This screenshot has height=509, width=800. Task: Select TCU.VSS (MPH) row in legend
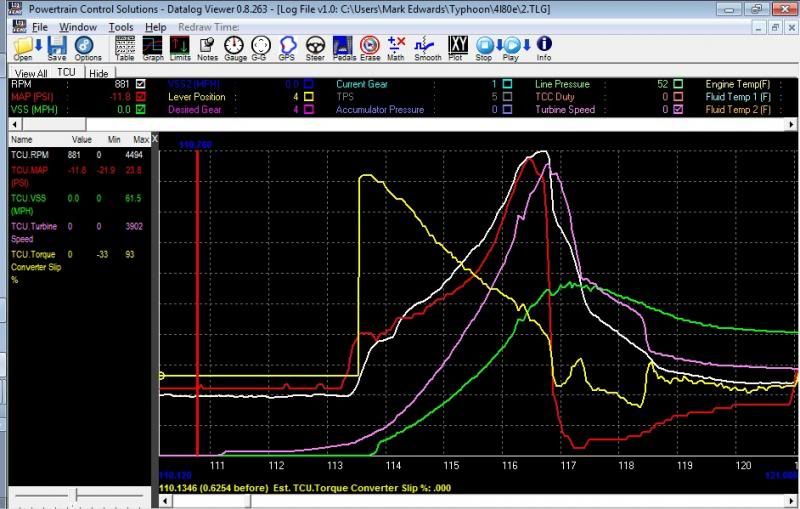coord(80,205)
